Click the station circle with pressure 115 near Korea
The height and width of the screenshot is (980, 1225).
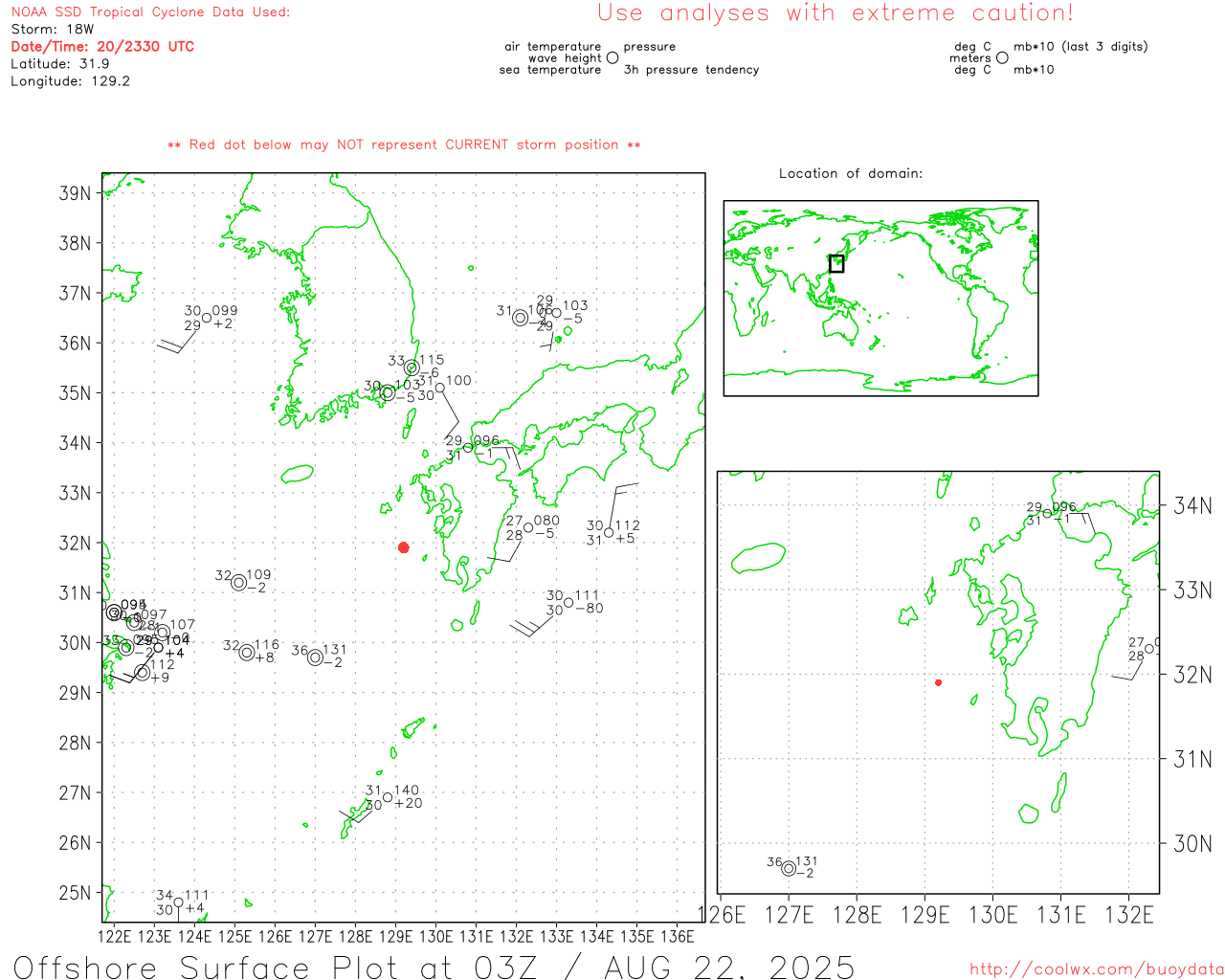[412, 367]
